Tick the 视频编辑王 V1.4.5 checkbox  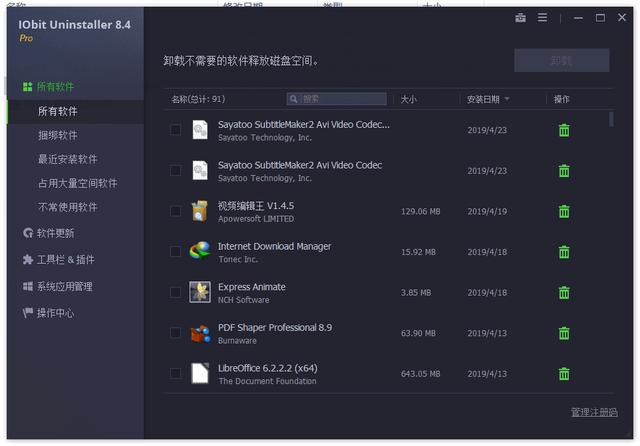click(x=176, y=211)
